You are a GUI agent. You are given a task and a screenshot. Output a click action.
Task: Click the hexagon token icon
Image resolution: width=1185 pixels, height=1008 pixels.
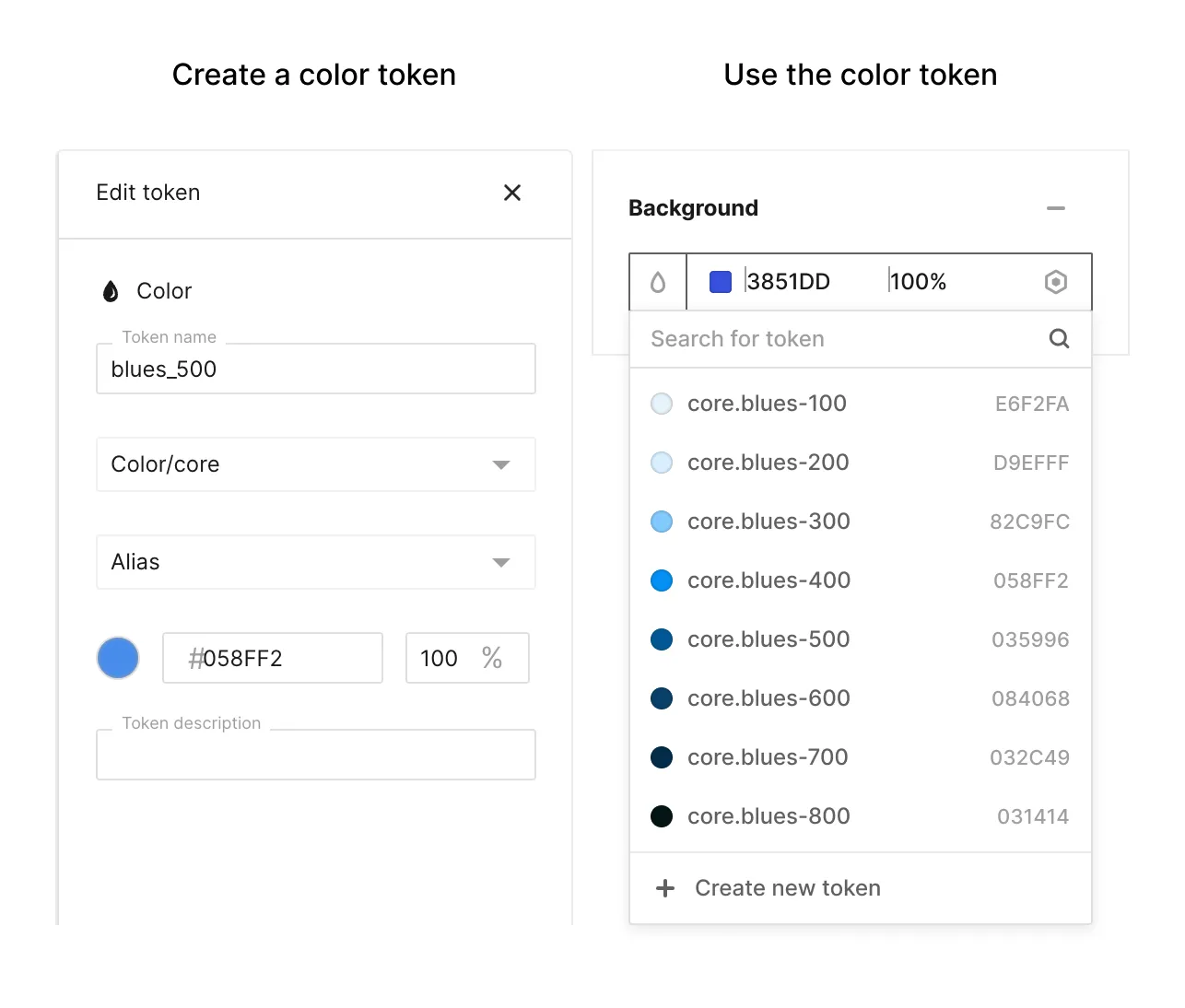click(x=1056, y=282)
